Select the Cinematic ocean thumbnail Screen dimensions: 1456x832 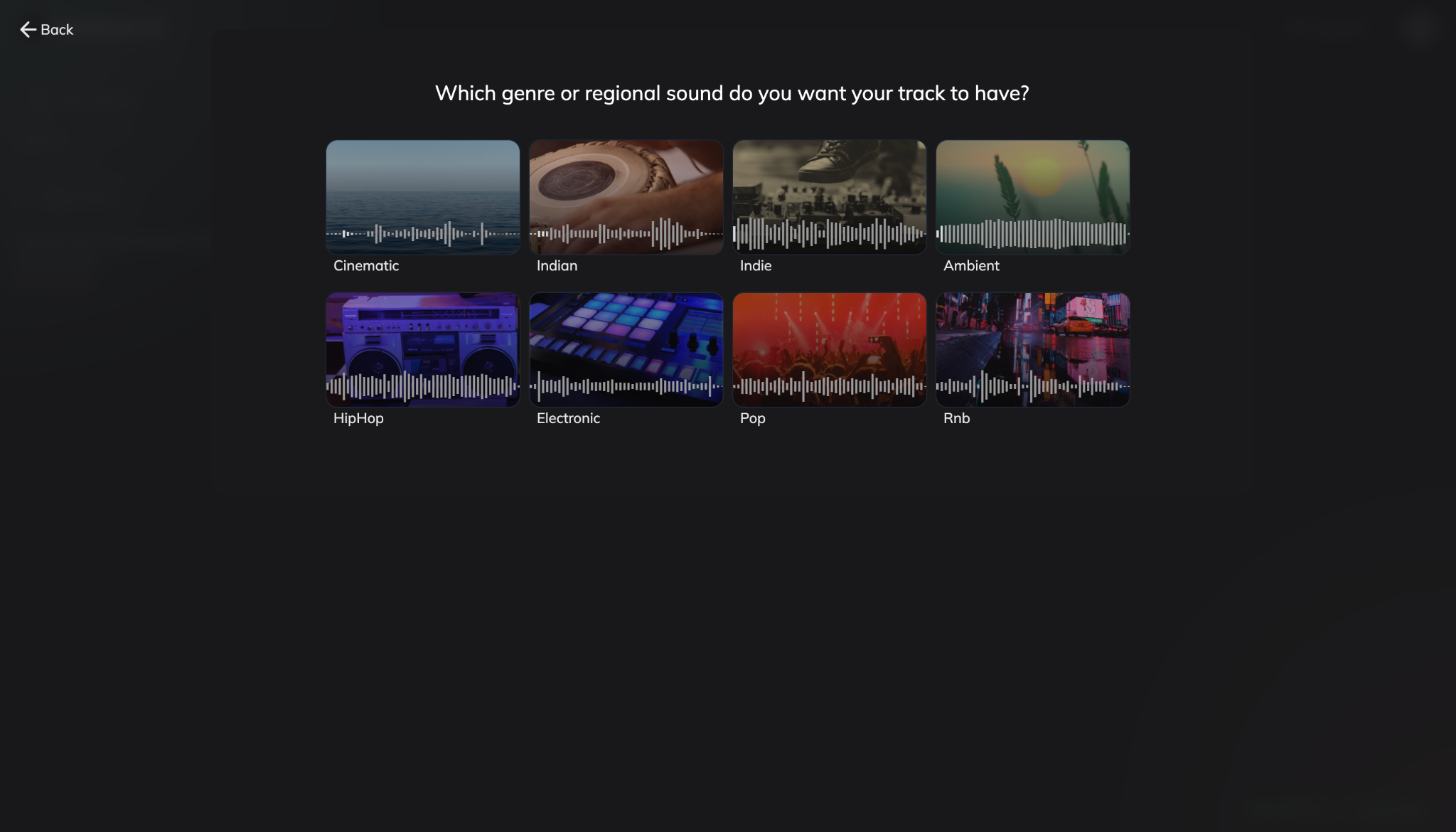(423, 197)
